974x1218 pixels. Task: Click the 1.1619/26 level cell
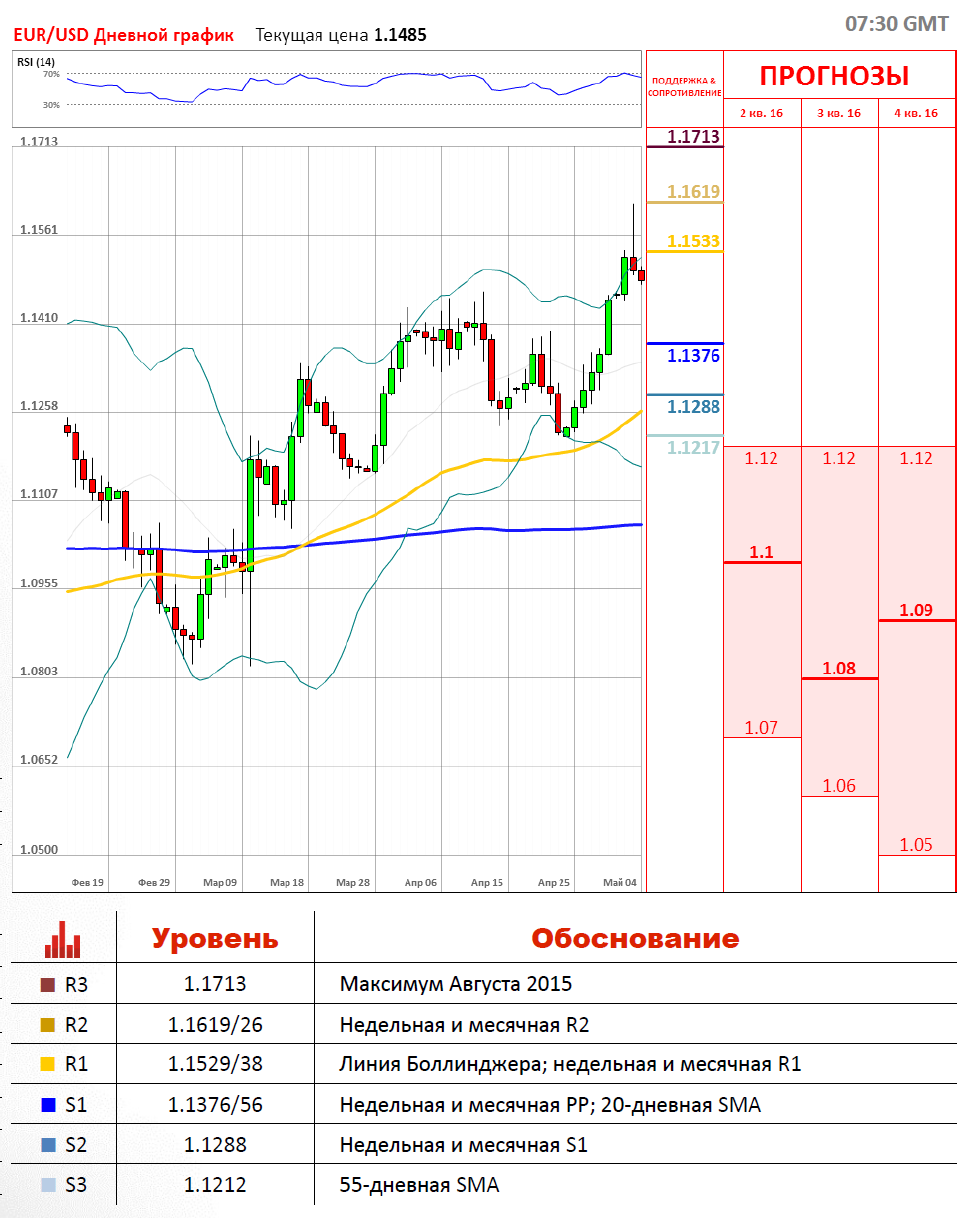[215, 1025]
